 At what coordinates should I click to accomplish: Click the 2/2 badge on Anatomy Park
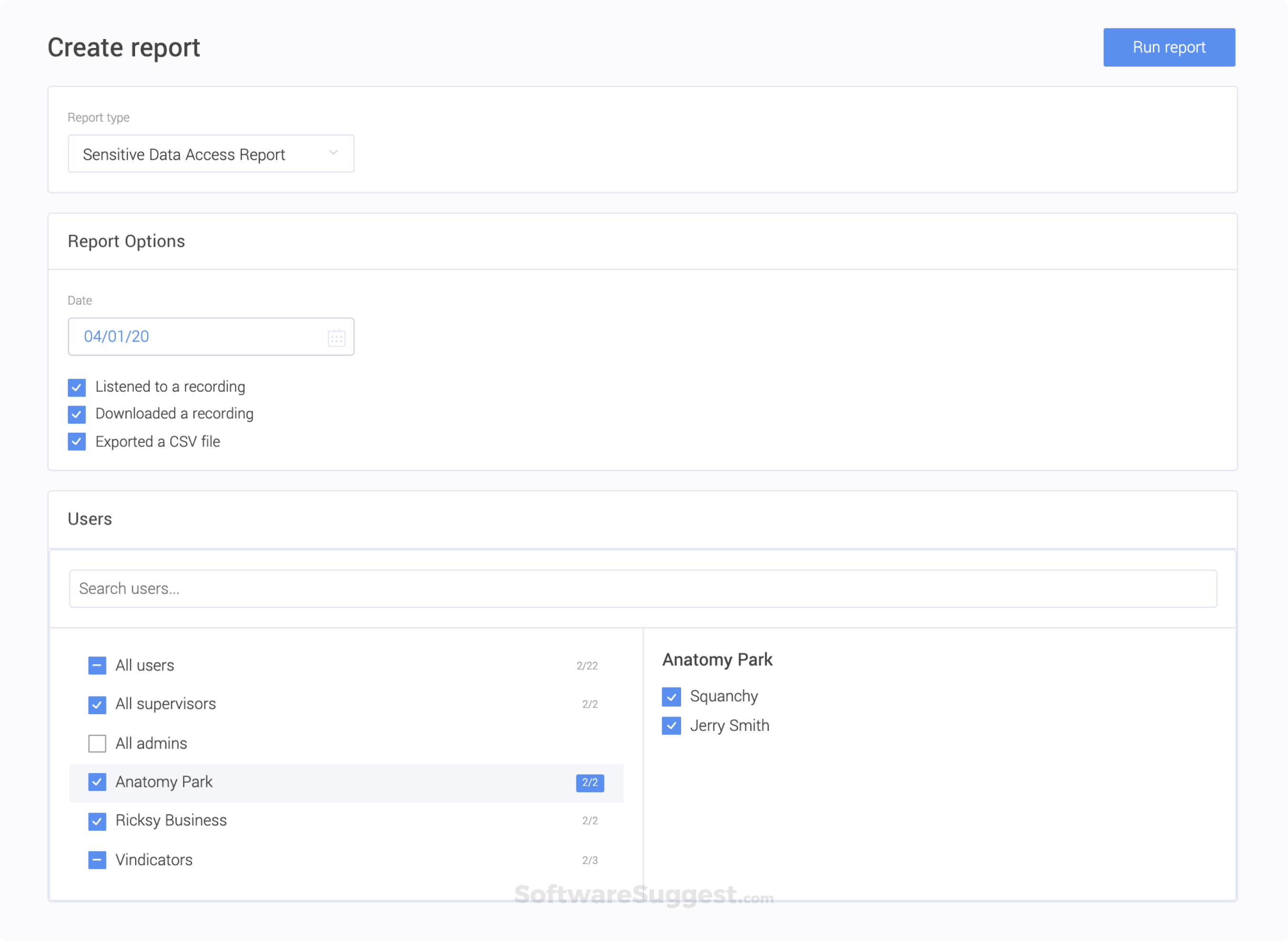click(x=590, y=783)
